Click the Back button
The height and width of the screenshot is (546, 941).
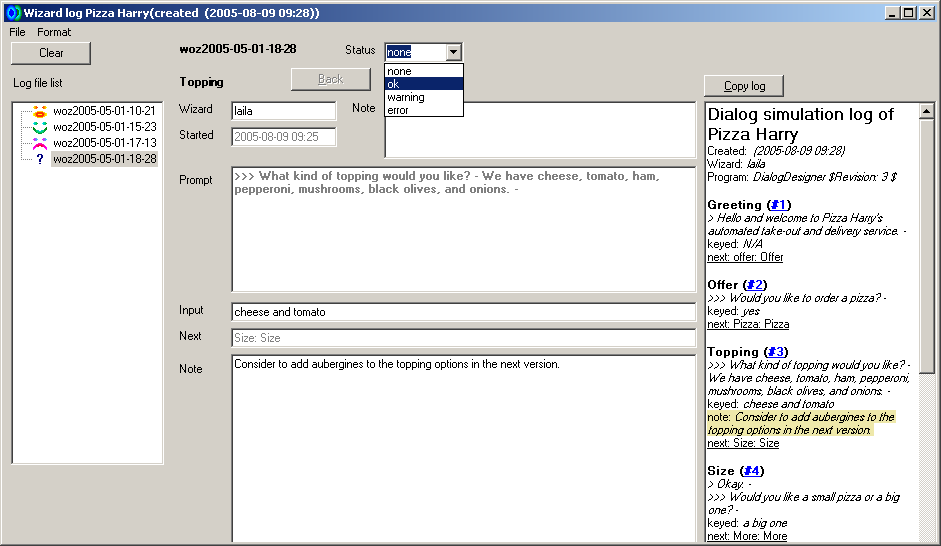click(x=331, y=79)
